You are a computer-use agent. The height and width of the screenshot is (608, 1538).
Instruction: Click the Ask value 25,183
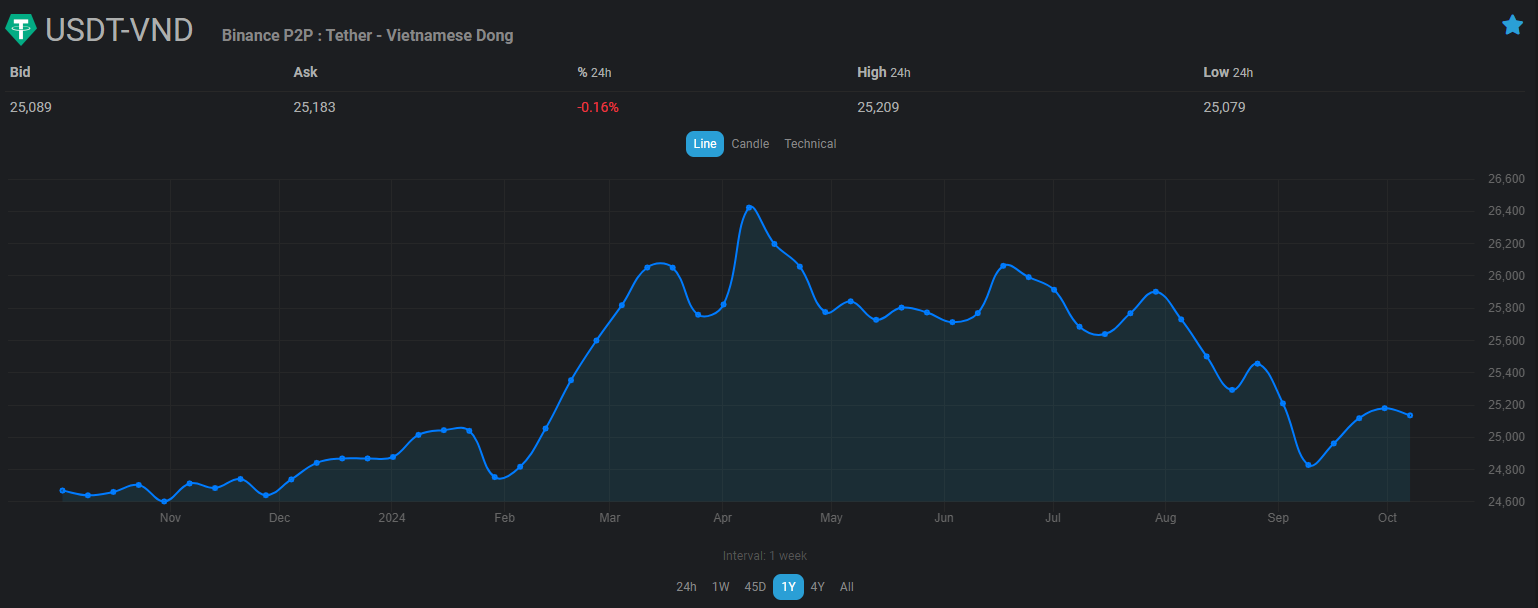314,107
